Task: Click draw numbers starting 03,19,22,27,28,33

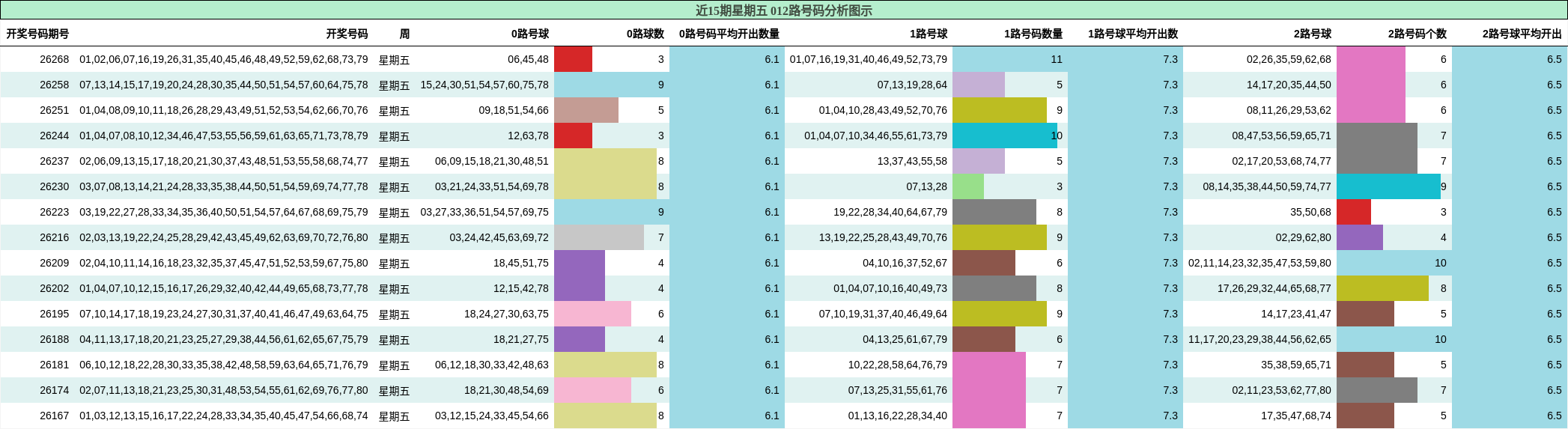Action: coord(224,212)
